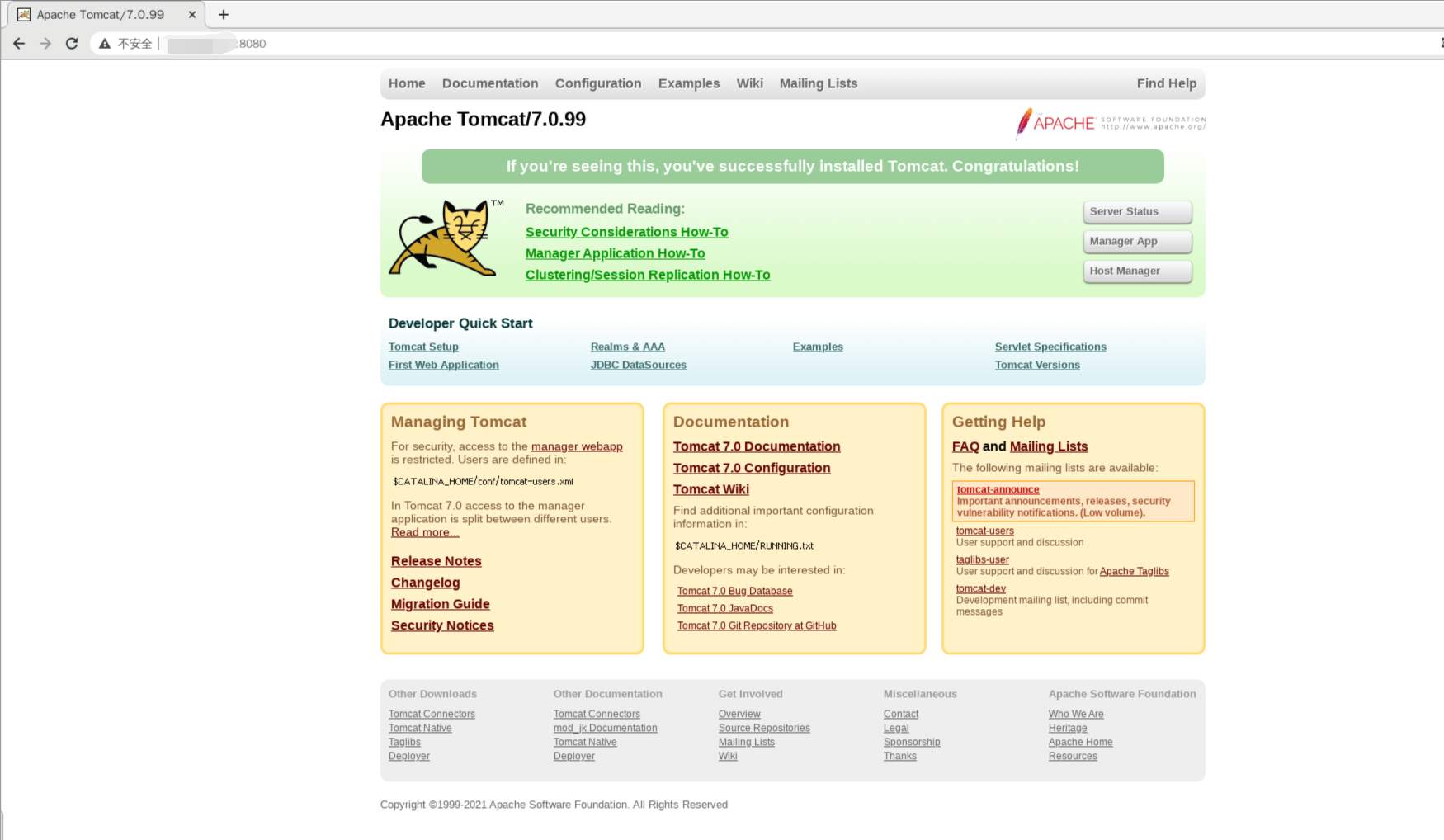Screen dimensions: 1444x840
Task: Open Tomcat 7.0 Configuration link
Action: 752,468
